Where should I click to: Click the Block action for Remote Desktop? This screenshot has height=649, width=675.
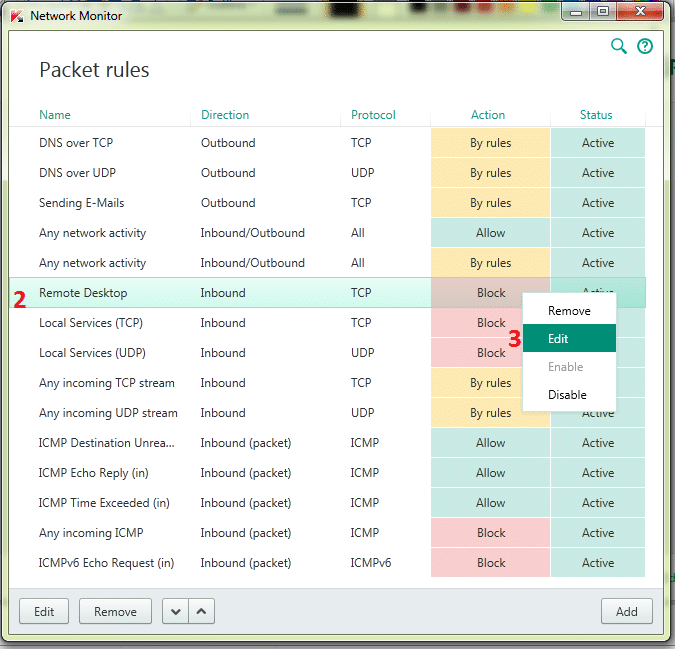490,293
